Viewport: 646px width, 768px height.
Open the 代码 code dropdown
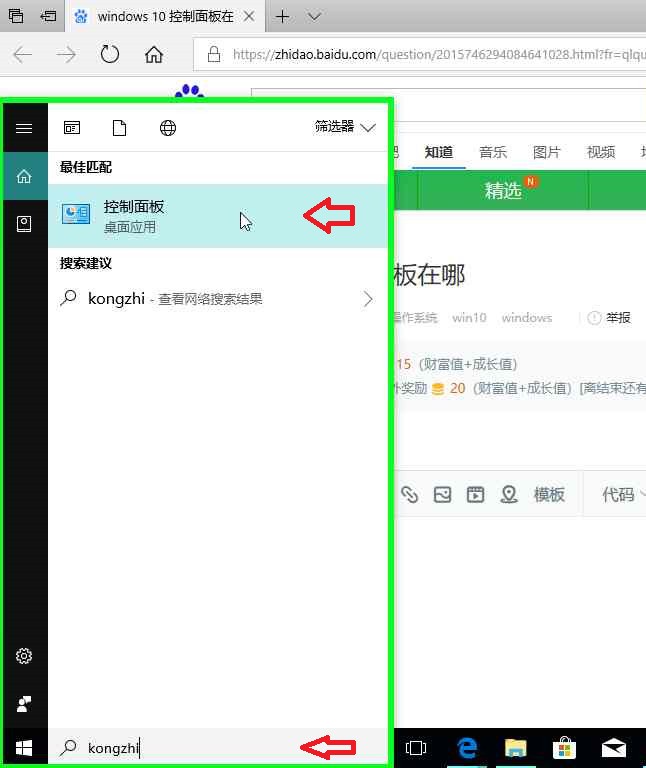coord(623,494)
